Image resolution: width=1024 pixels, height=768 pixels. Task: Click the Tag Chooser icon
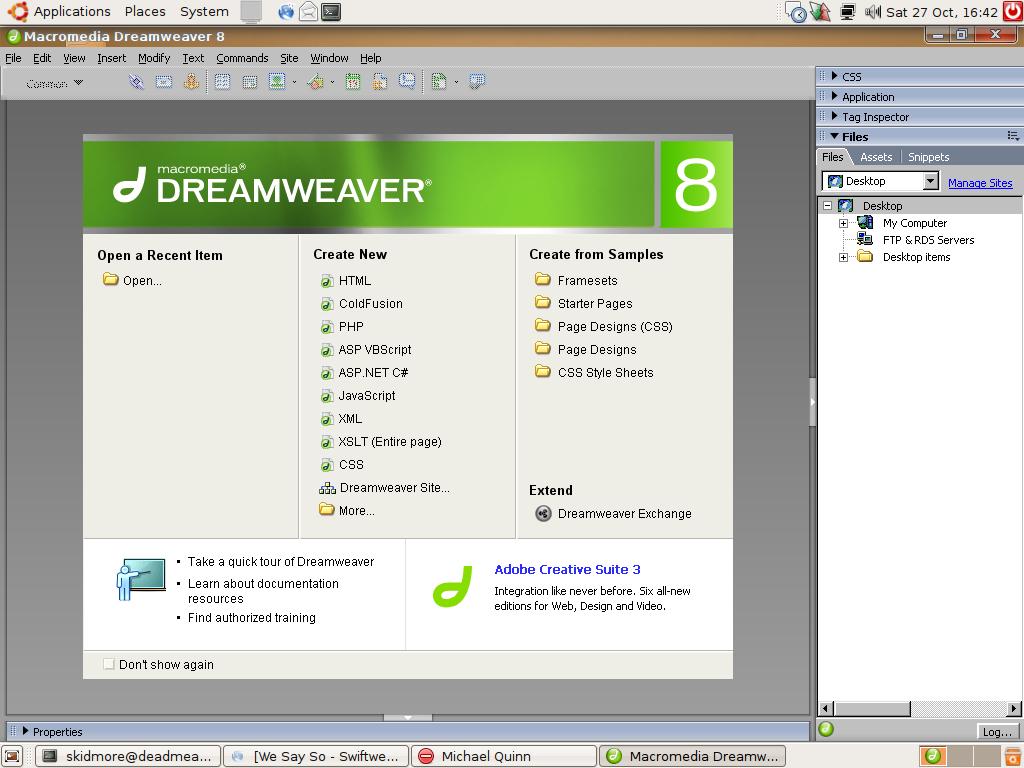click(477, 82)
